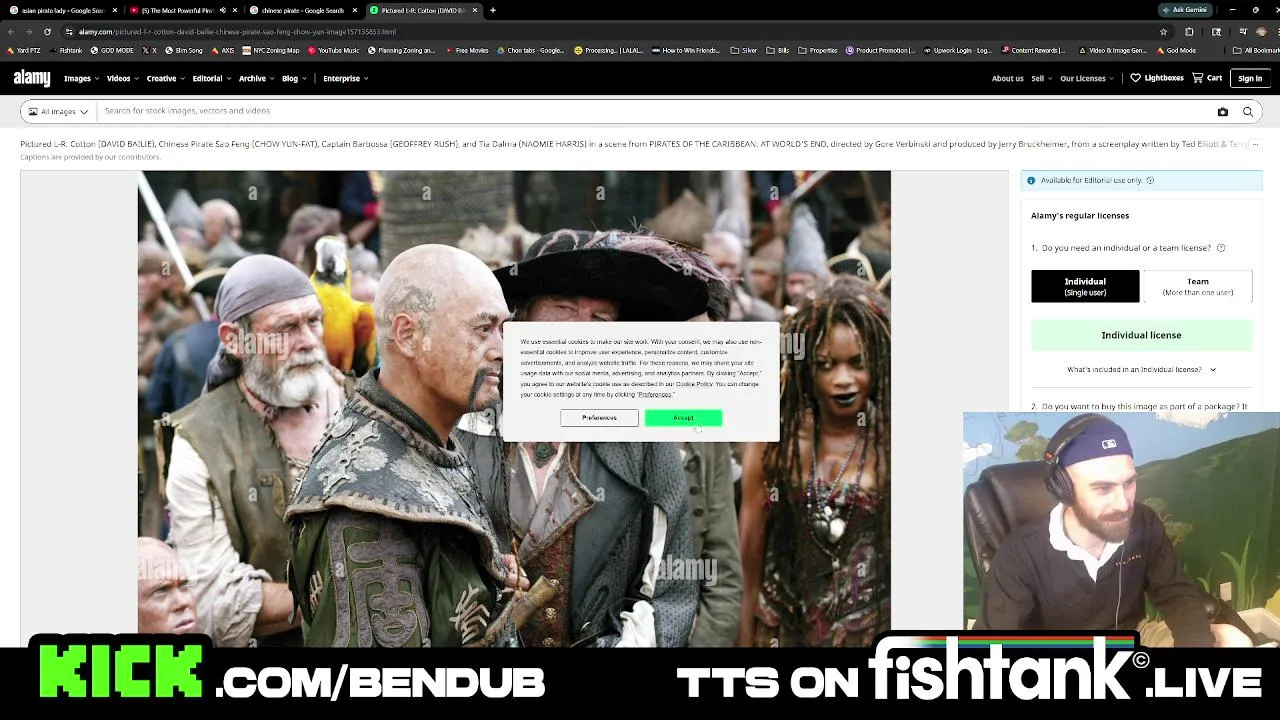The width and height of the screenshot is (1280, 720).
Task: Click the Sign in button
Action: point(1250,78)
